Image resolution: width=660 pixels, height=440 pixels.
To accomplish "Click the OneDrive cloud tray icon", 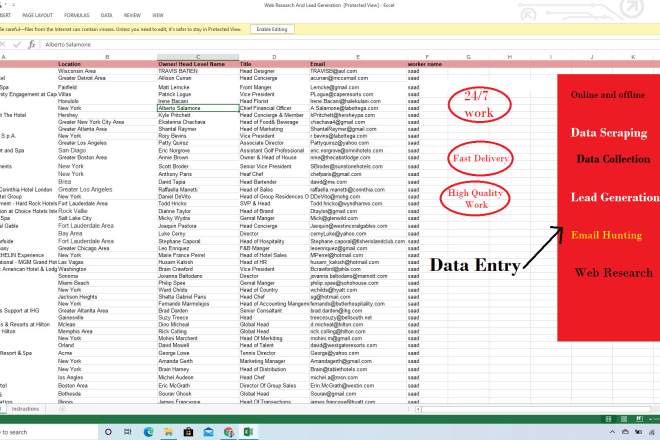I will [x=625, y=432].
